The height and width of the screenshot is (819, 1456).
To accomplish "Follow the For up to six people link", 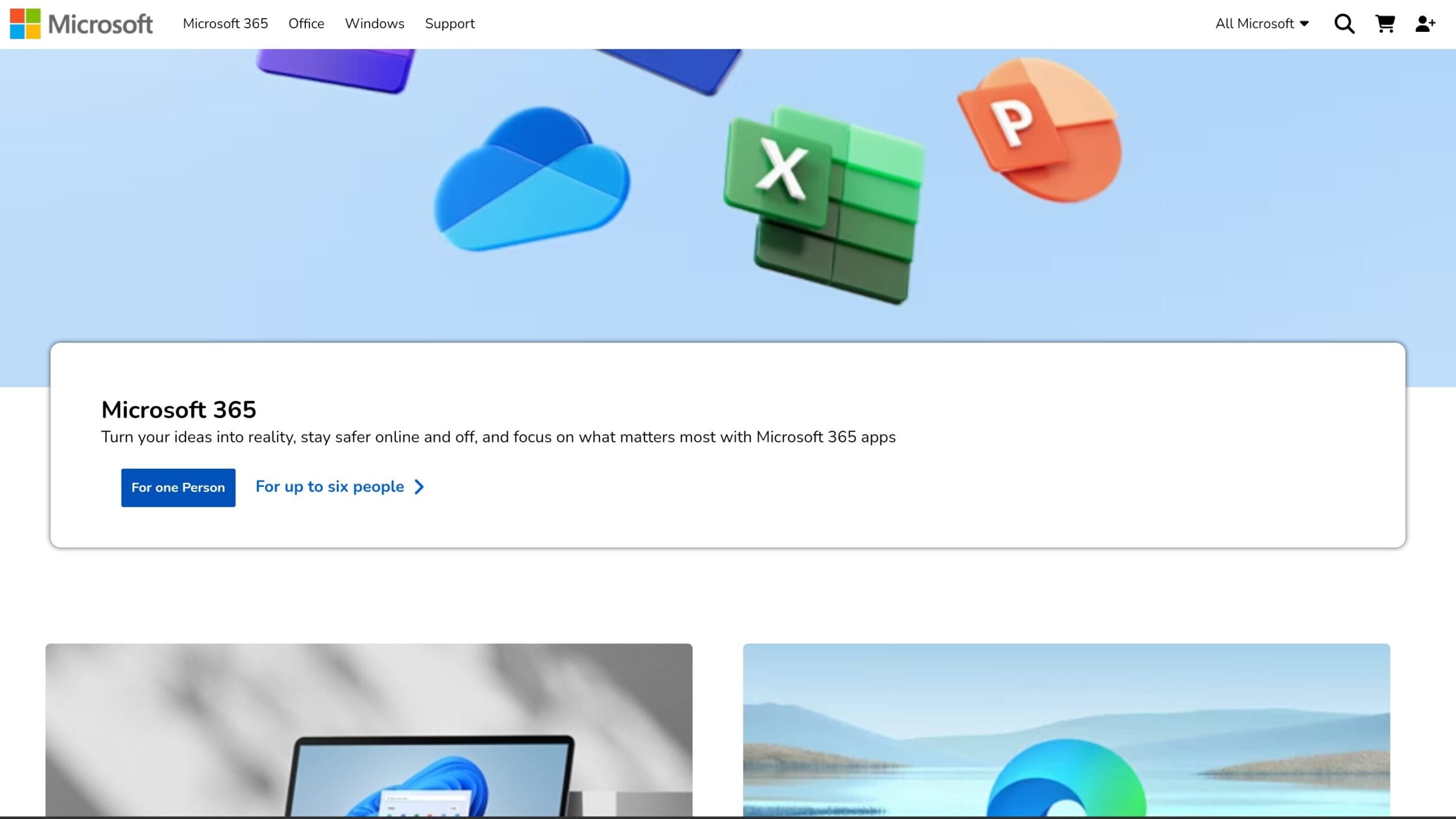I will 340,487.
